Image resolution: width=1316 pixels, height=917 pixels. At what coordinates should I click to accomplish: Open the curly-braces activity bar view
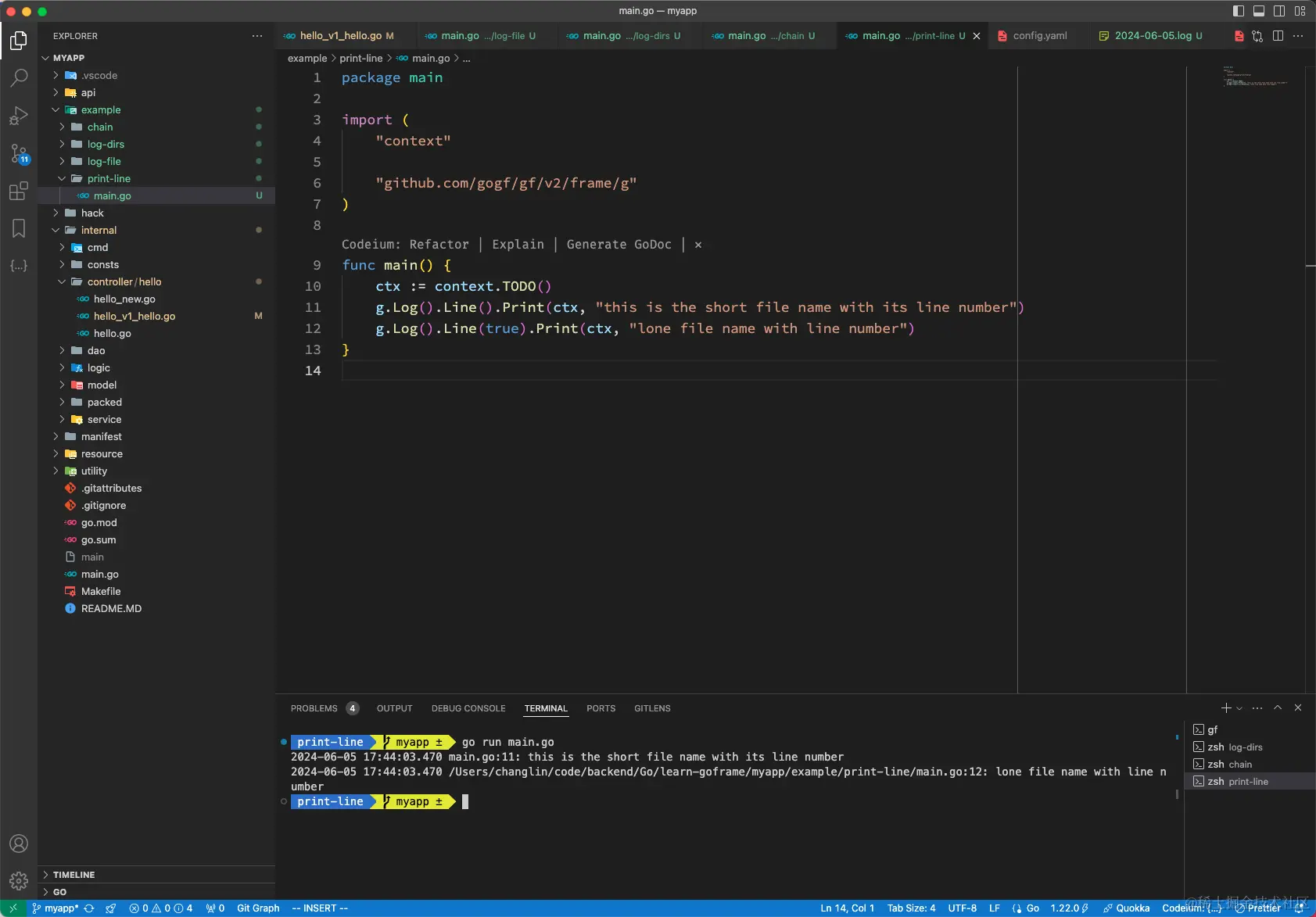19,266
